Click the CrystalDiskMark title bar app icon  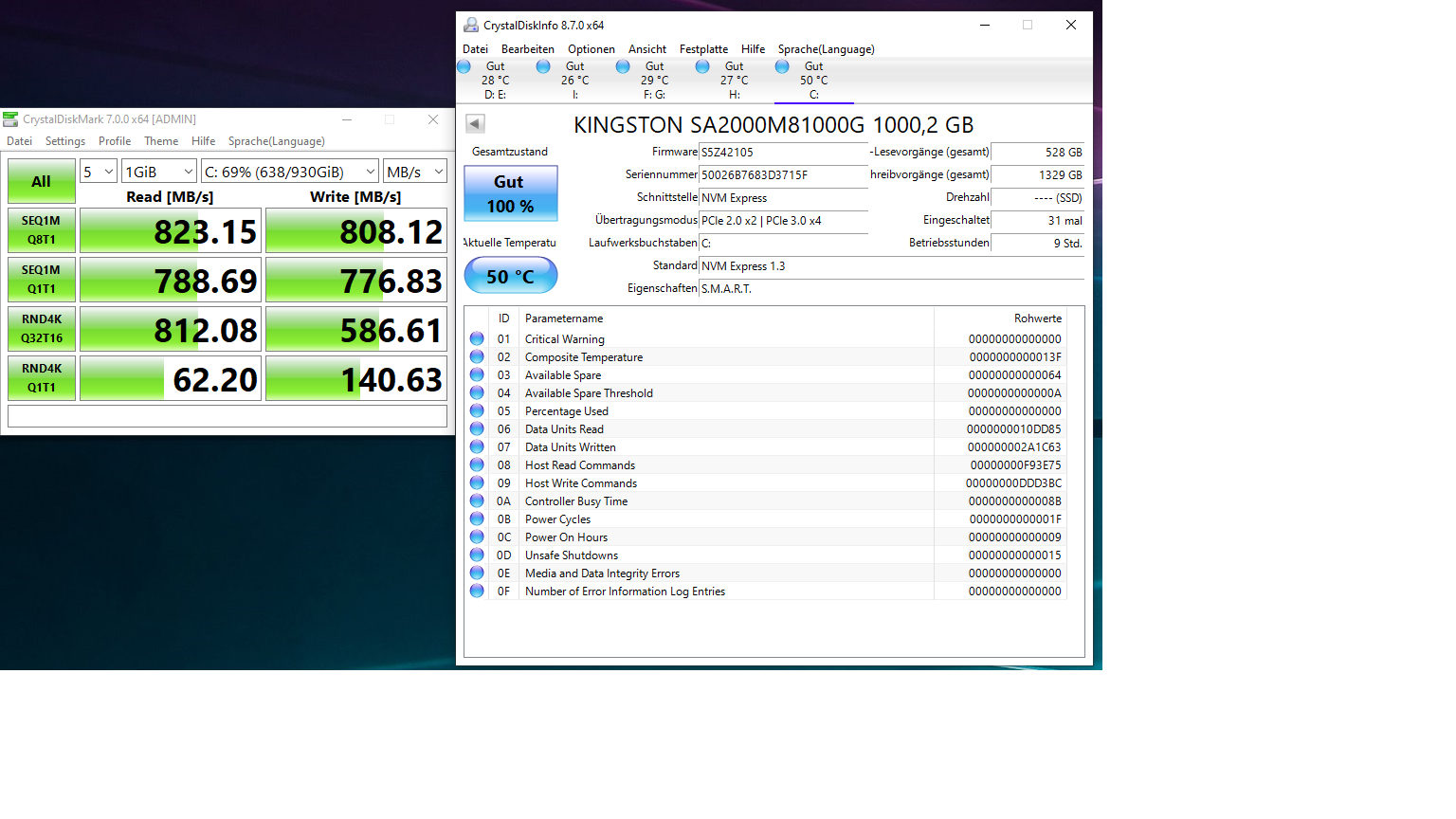[10, 118]
